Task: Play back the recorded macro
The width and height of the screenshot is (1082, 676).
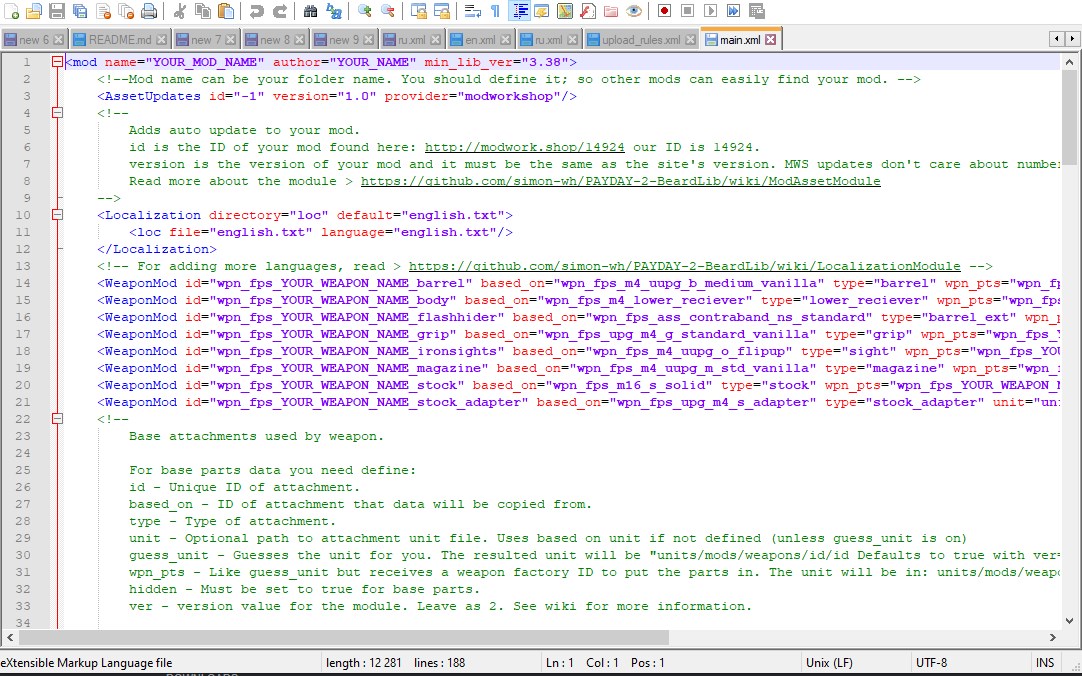Action: [x=710, y=11]
